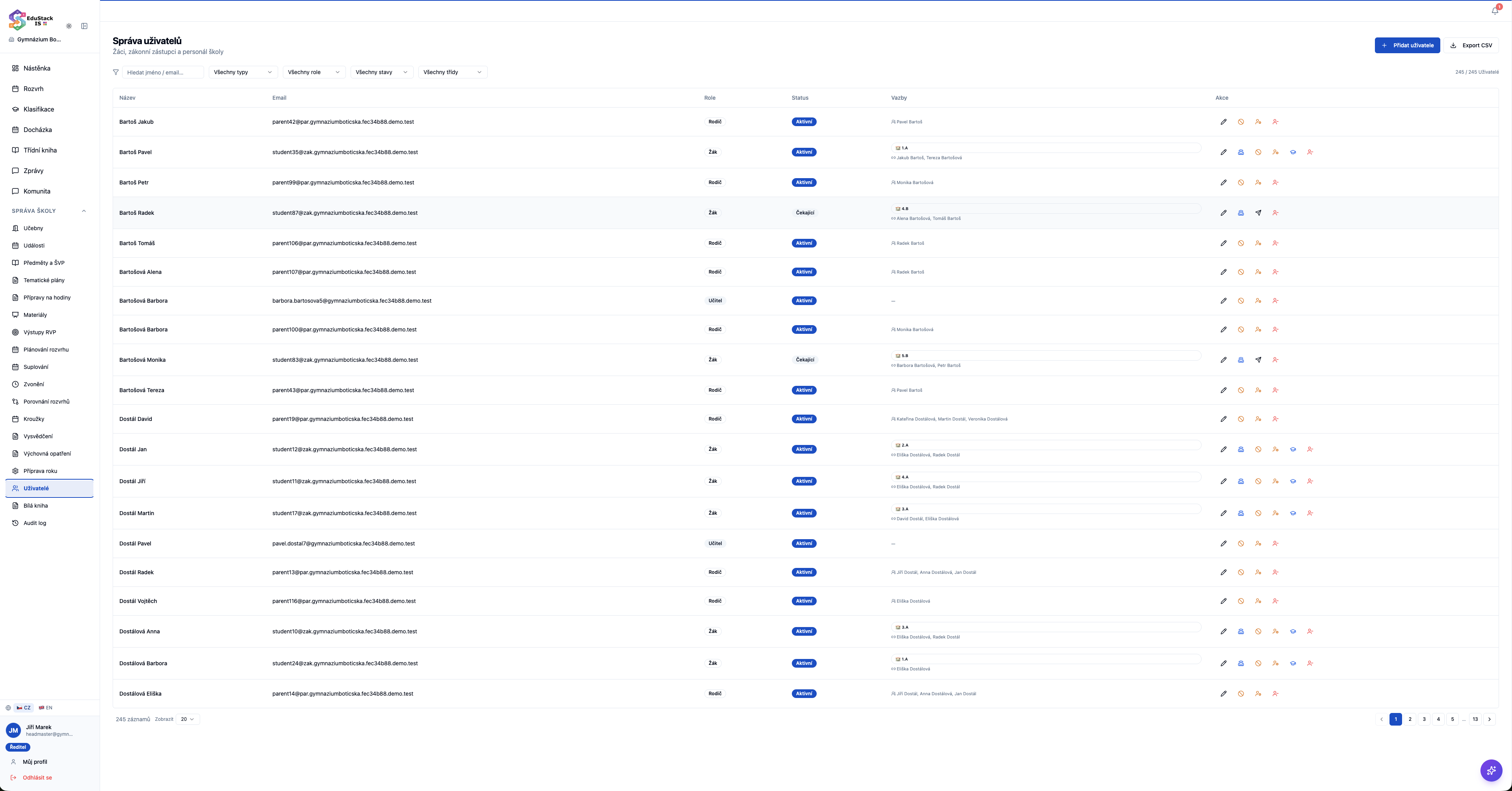Image resolution: width=1512 pixels, height=791 pixels.
Task: Open Rozvrh in the sidebar
Action: tap(49, 89)
